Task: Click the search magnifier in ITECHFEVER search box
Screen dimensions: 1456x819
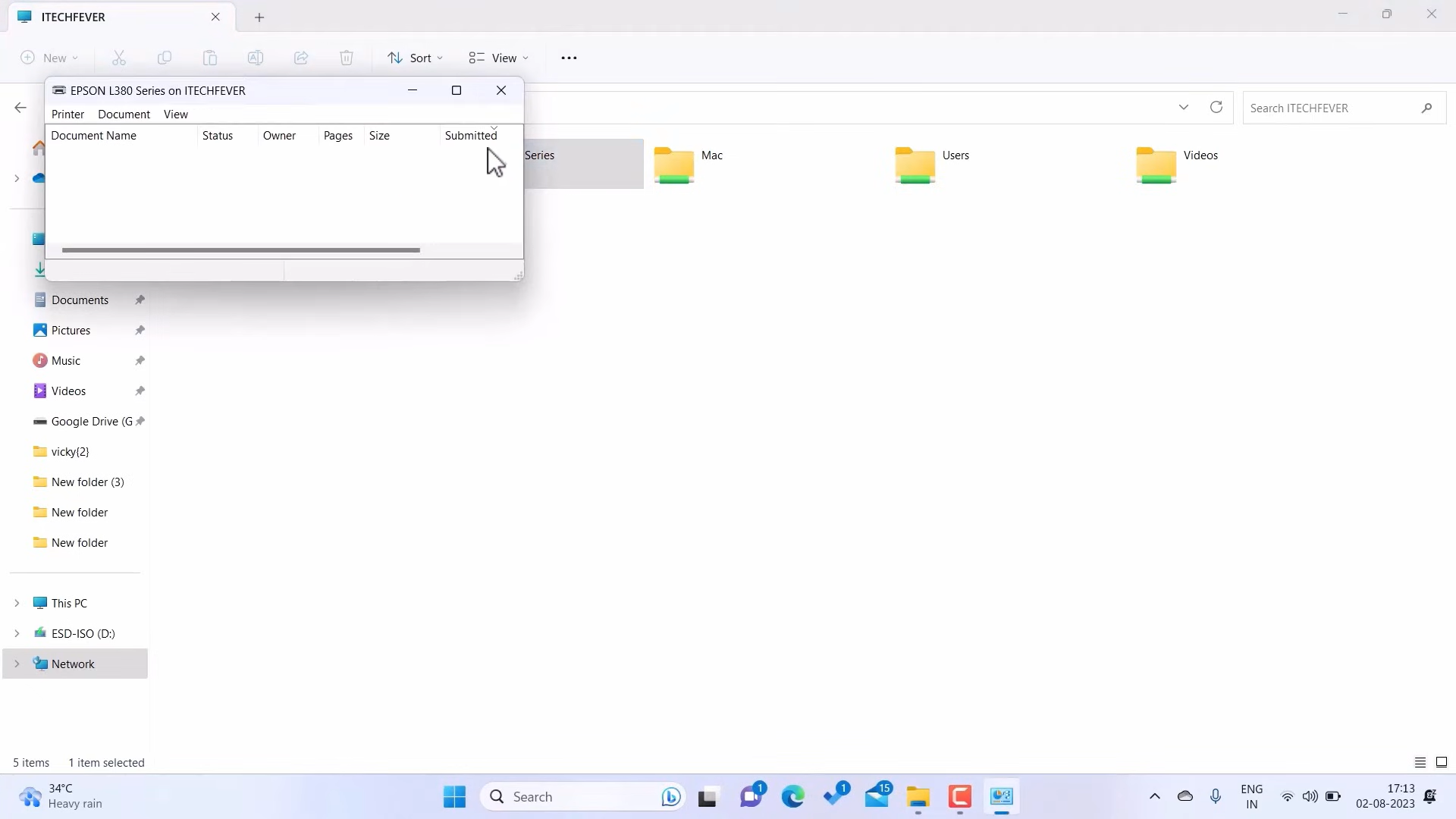Action: coord(1426,108)
